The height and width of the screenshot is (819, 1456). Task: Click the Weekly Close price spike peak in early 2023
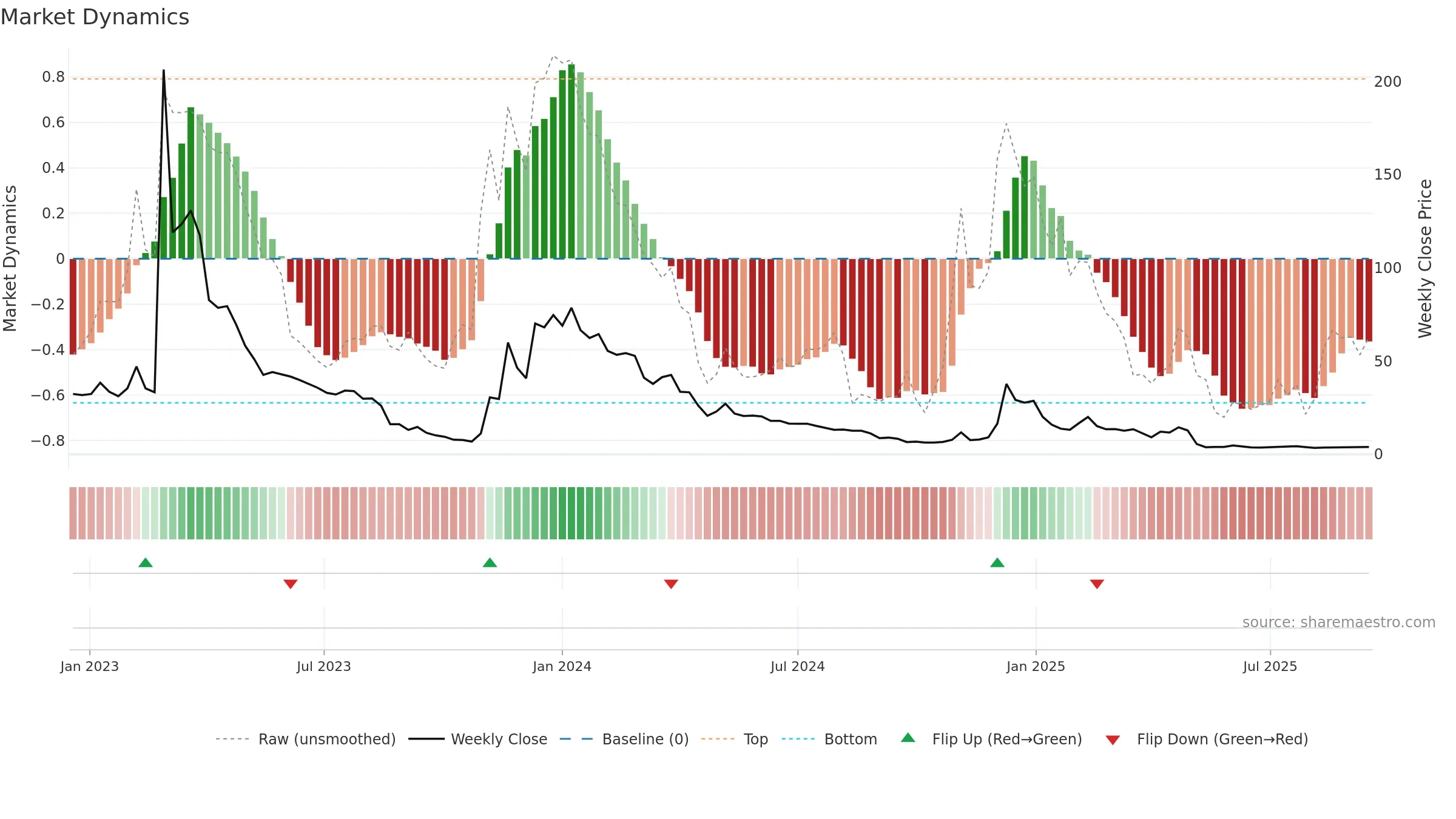(x=163, y=71)
